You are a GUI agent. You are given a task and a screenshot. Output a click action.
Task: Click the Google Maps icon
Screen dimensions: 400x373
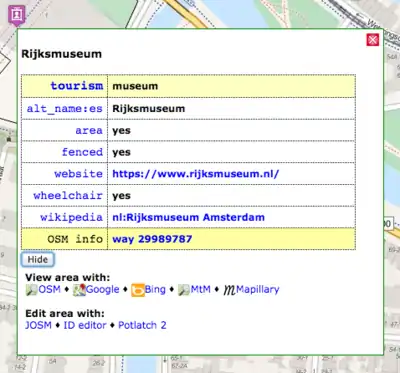tap(79, 290)
